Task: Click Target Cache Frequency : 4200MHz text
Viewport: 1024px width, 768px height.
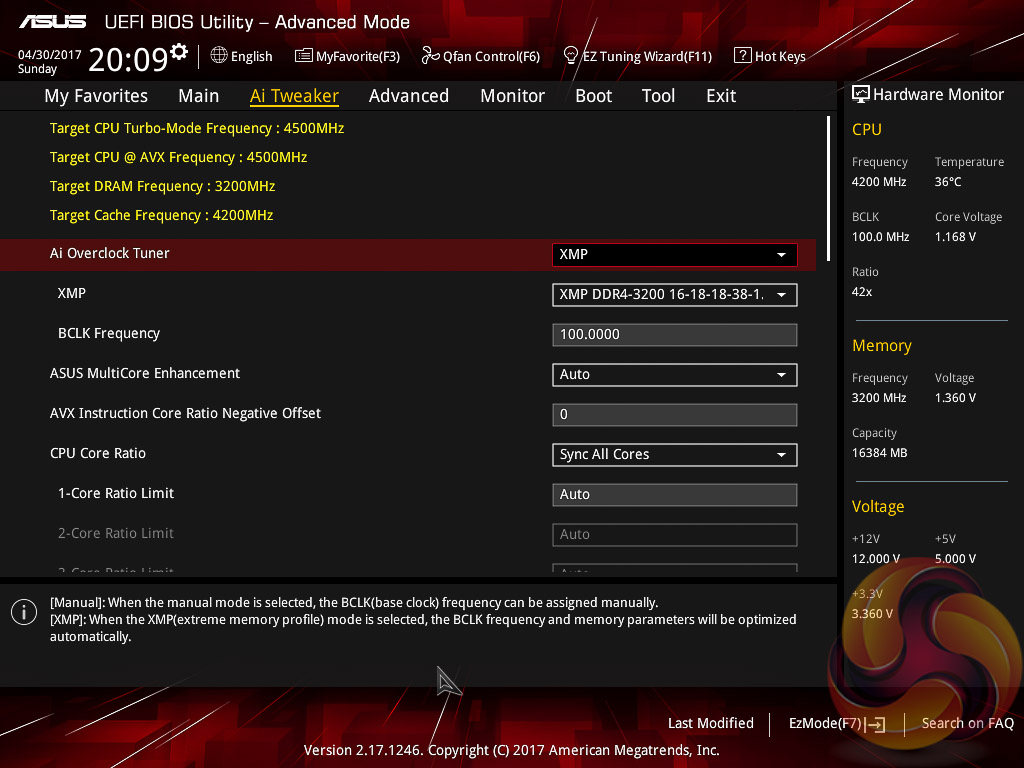Action: click(x=161, y=215)
